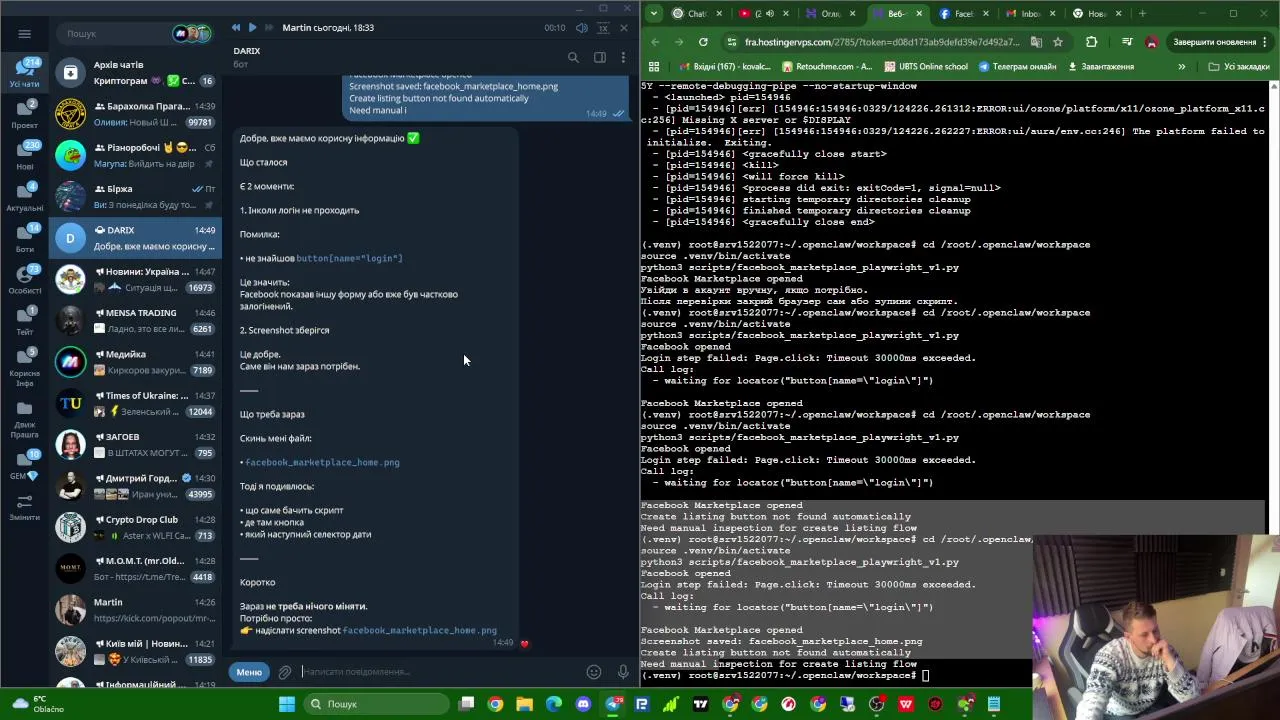Open the "MENSA TRADING" channel

[x=136, y=320]
